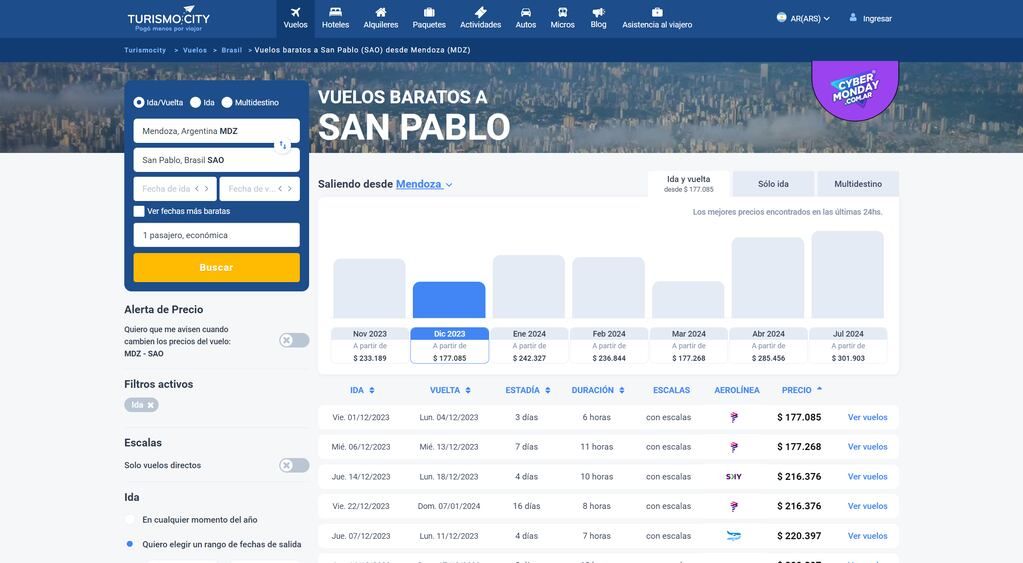The width and height of the screenshot is (1023, 563).
Task: Open Actividades ticket icon in navbar
Action: [480, 13]
